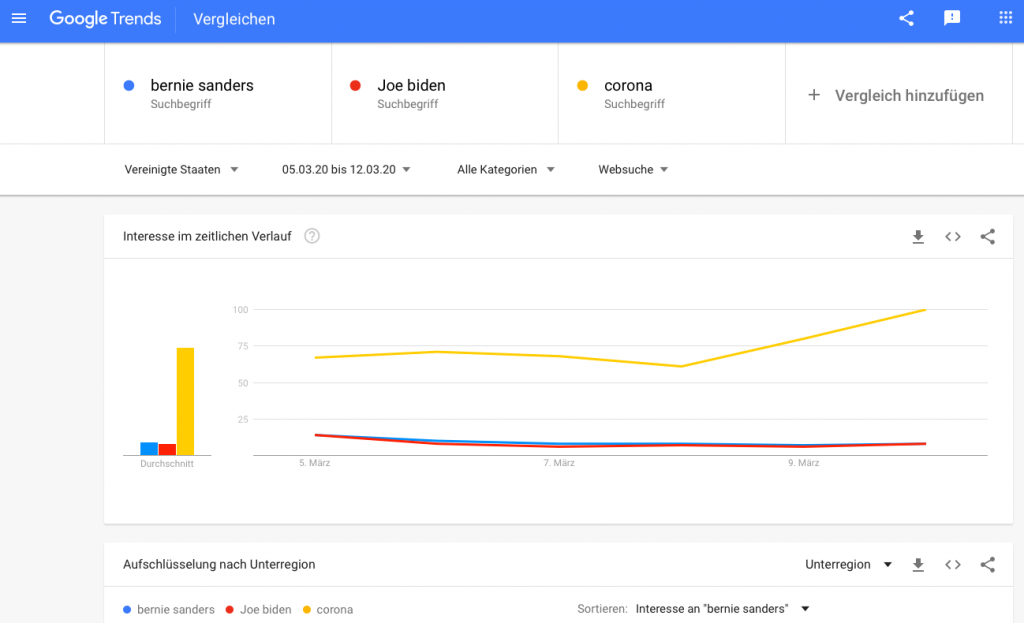Open the Alle Kategorien dropdown

coord(505,170)
